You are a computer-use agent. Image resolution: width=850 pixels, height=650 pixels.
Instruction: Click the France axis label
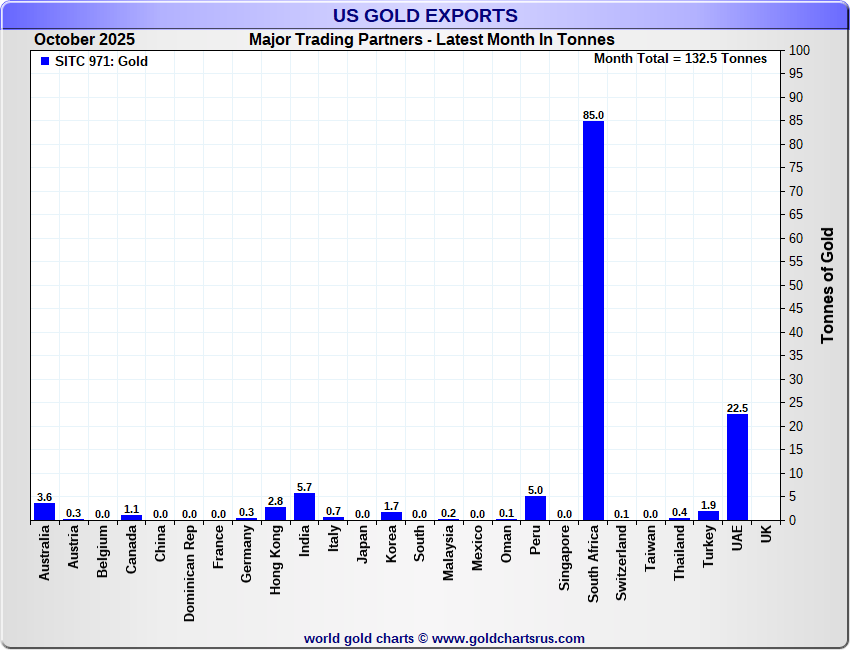(218, 546)
